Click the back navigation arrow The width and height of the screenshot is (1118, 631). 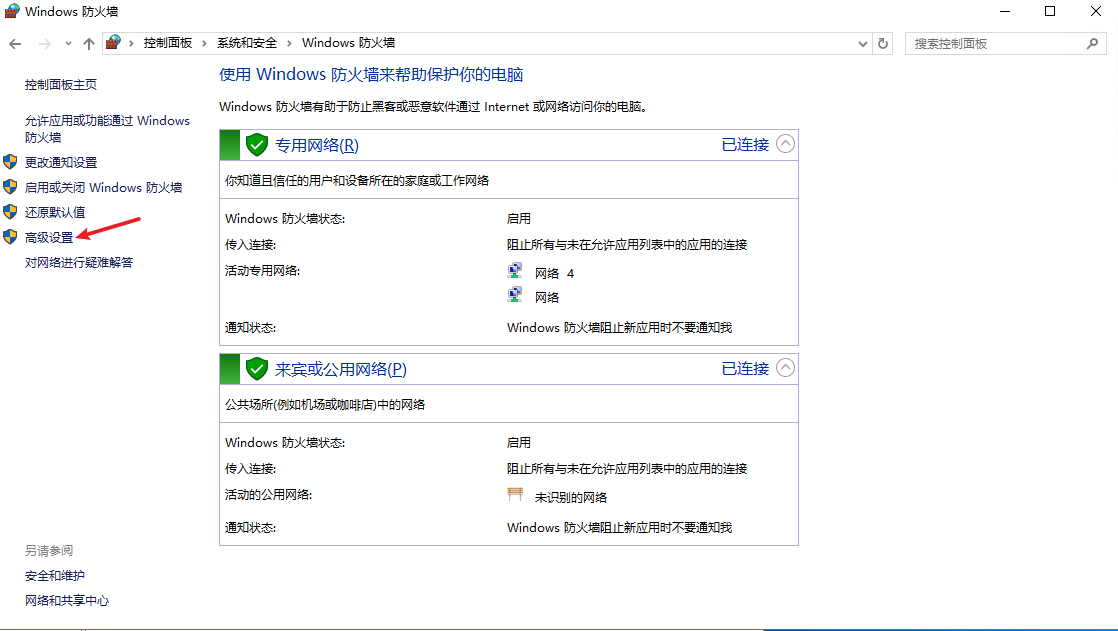pos(15,43)
